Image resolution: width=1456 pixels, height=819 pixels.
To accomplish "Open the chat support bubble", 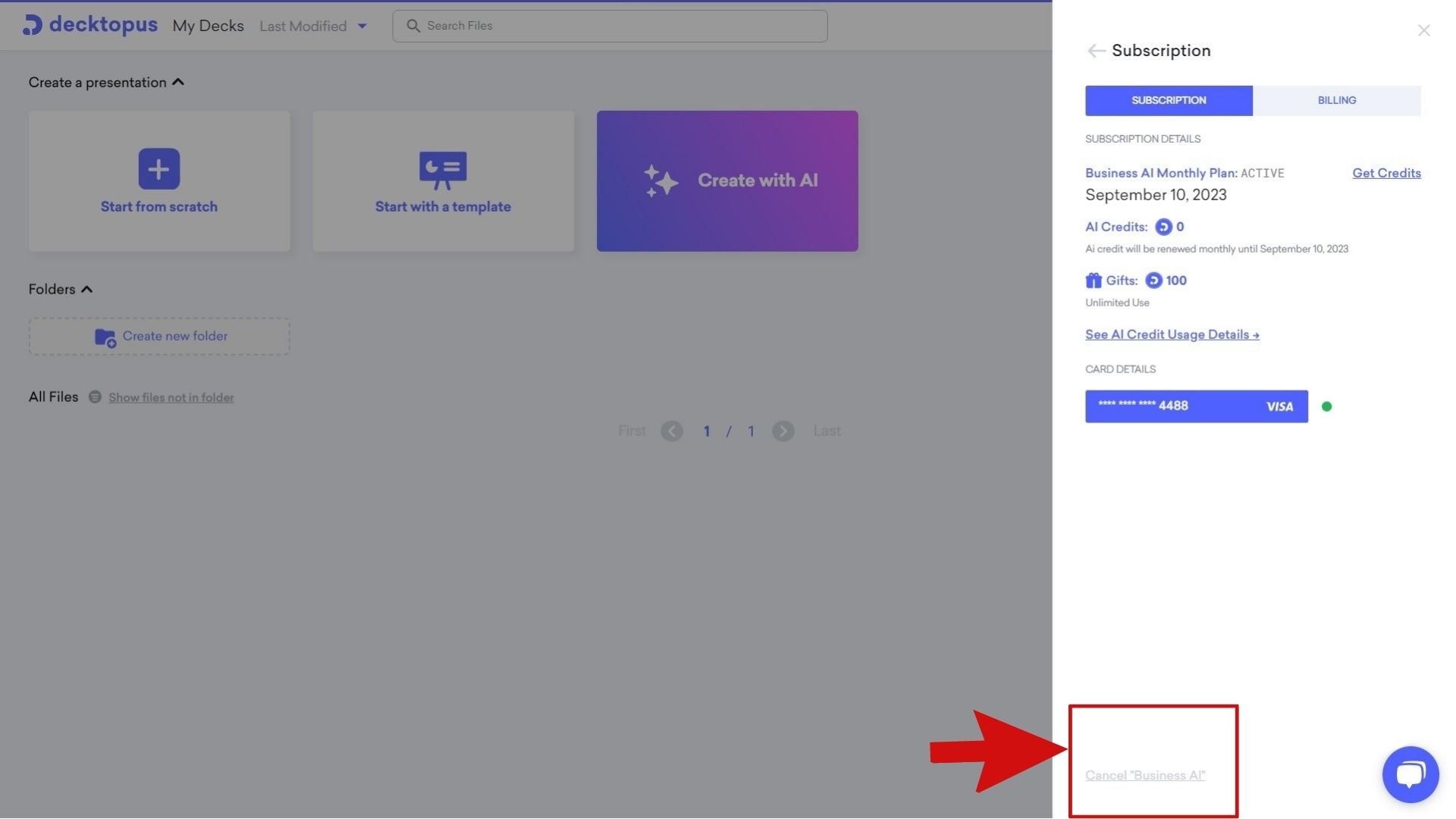I will (1410, 774).
